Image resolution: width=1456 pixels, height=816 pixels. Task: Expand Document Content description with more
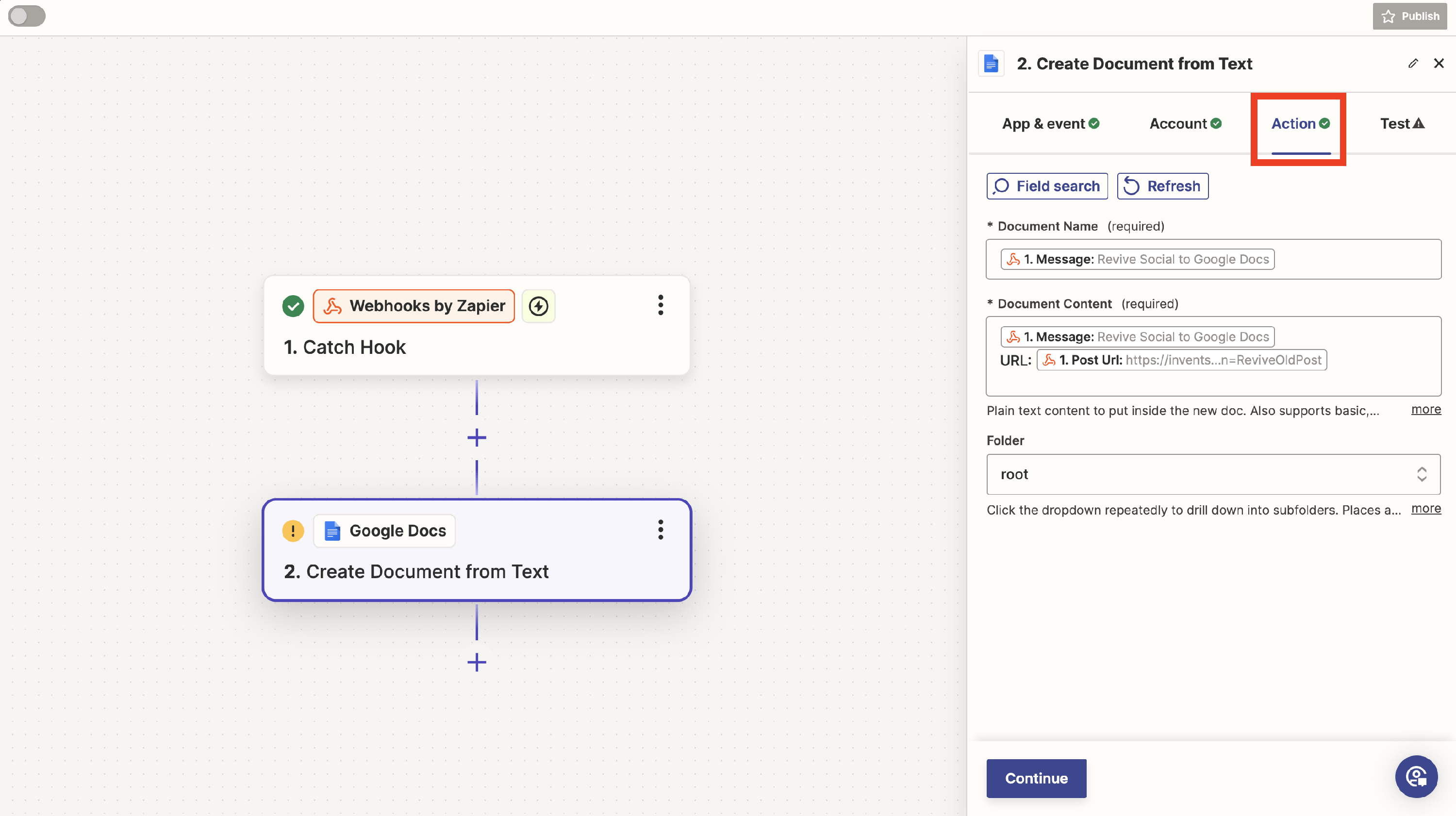tap(1425, 409)
